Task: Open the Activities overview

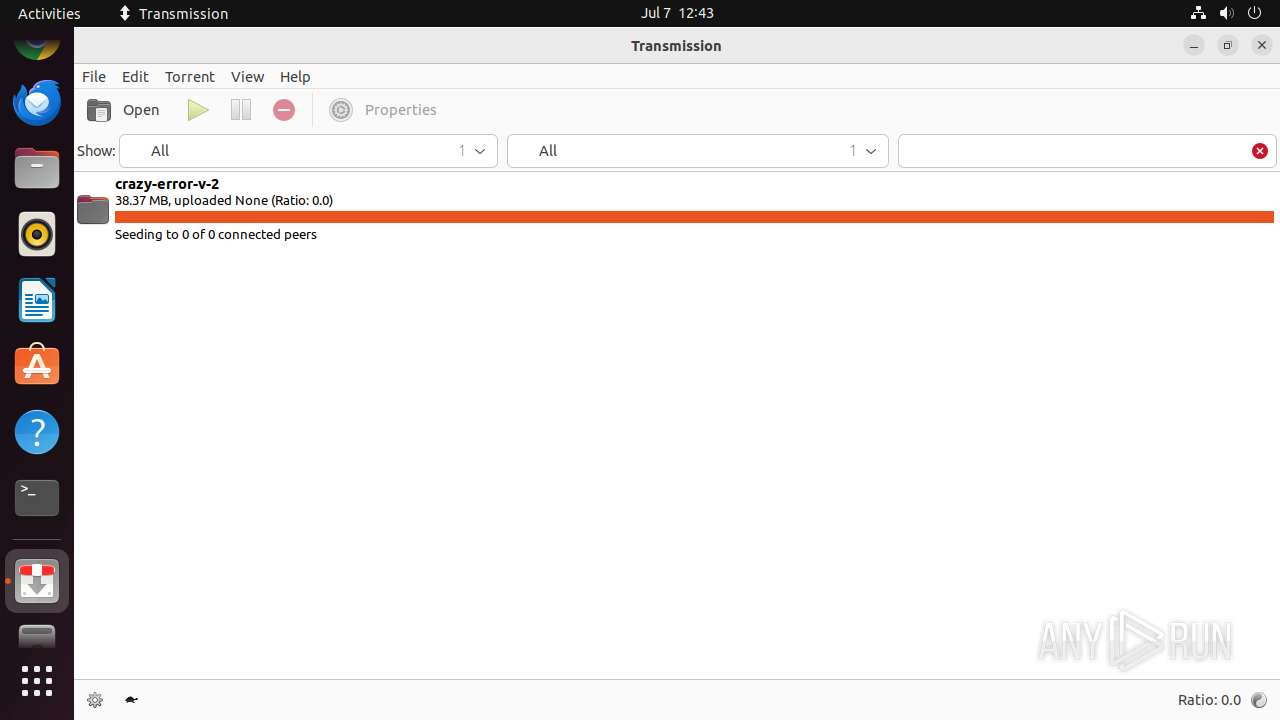Action: [49, 13]
